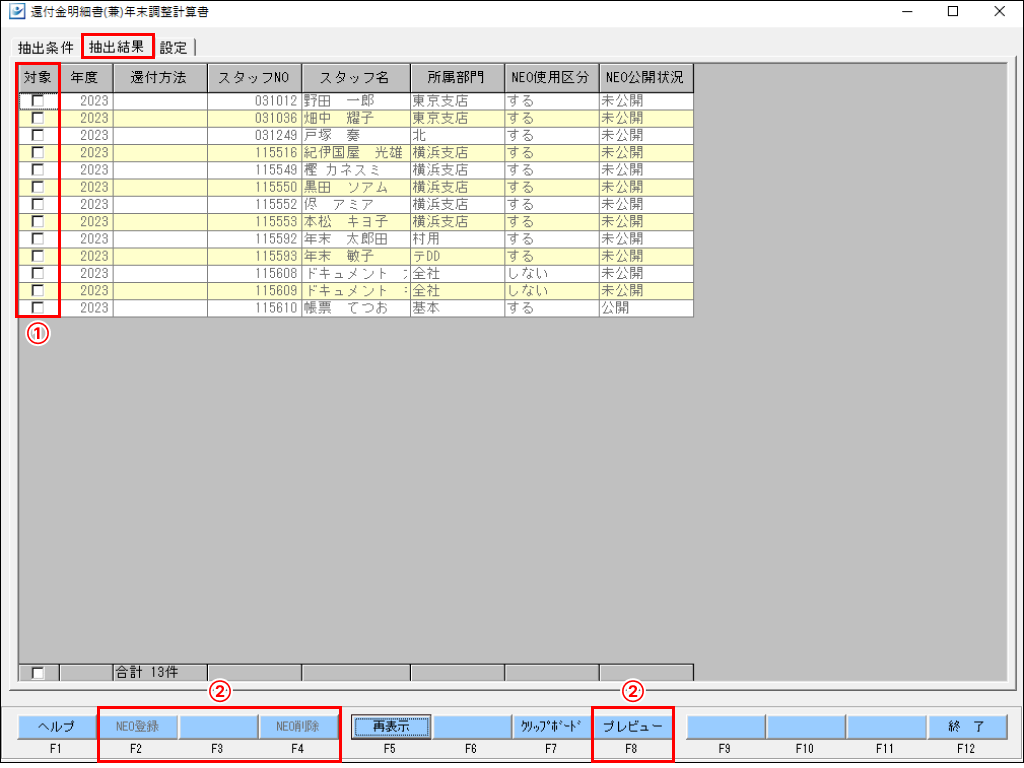Image resolution: width=1024 pixels, height=768 pixels.
Task: Click the 合計 13件 total cell
Action: (x=160, y=672)
